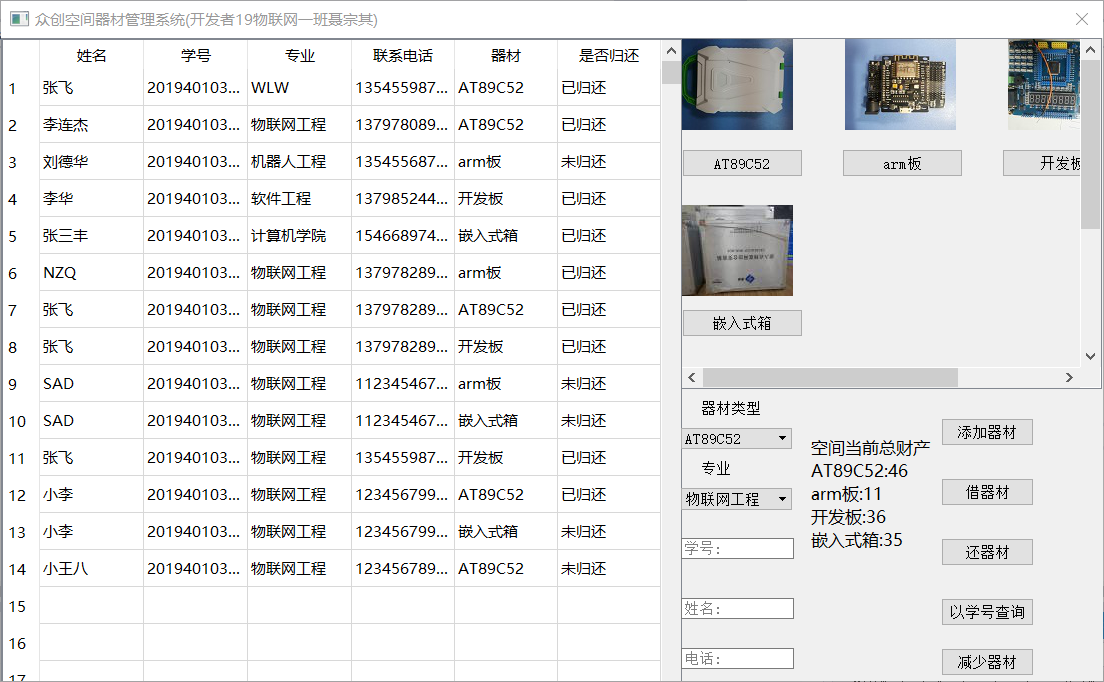Screen dimensions: 1104x682
Task: Click the 还器材 return equipment button
Action: coord(987,551)
